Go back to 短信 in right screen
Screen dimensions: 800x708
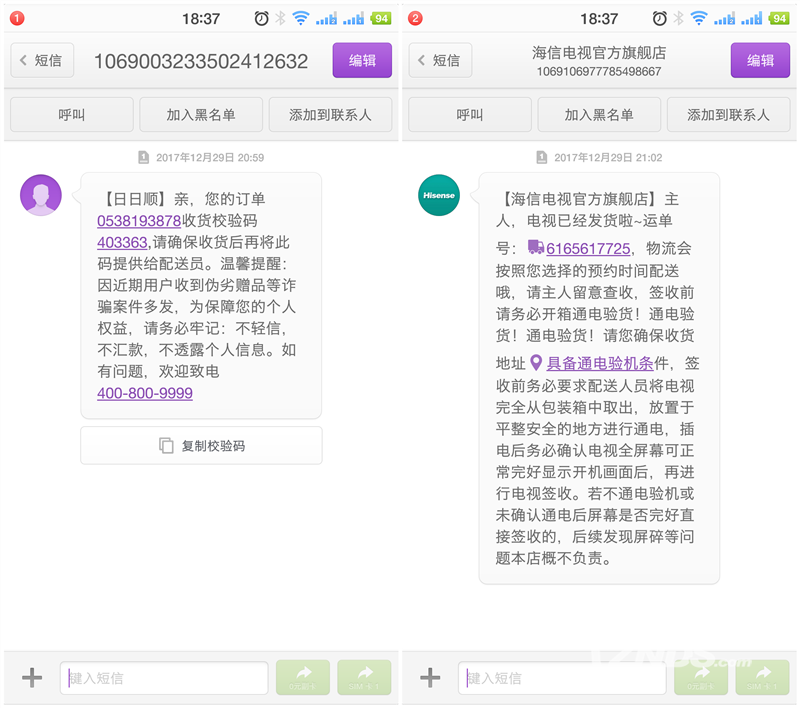(440, 60)
